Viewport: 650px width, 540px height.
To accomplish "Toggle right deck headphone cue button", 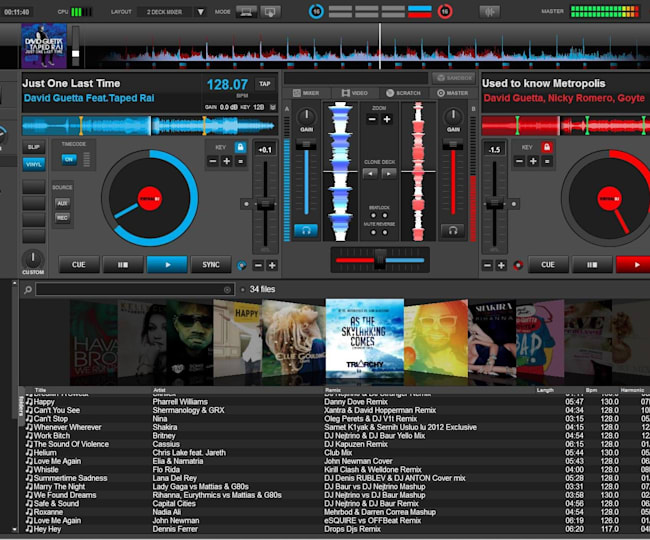I will (x=453, y=230).
